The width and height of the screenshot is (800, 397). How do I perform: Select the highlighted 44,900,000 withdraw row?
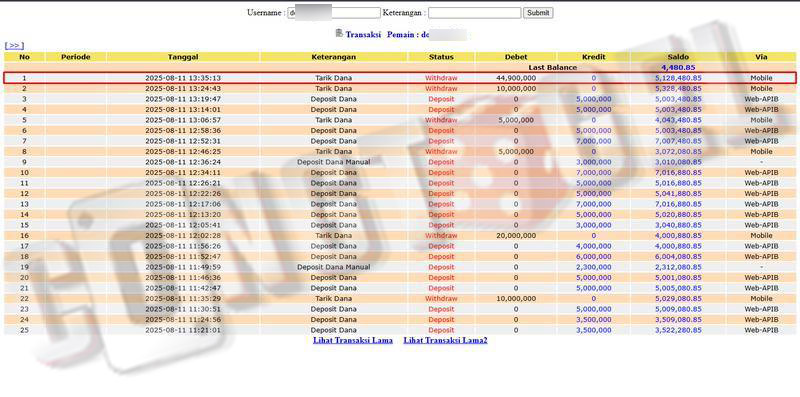point(400,78)
